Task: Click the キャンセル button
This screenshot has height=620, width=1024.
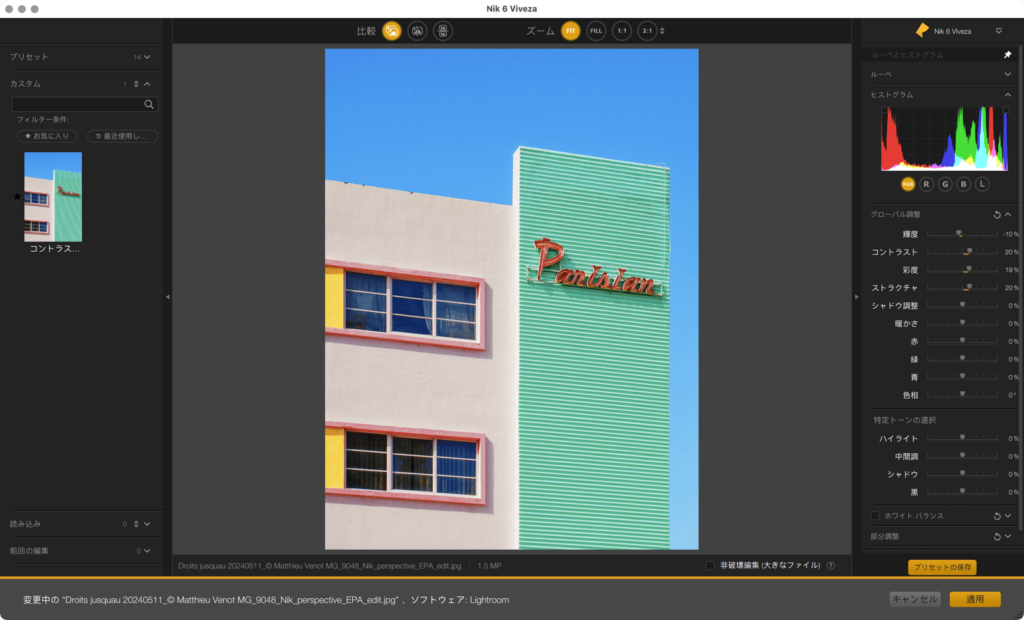Action: pos(915,599)
